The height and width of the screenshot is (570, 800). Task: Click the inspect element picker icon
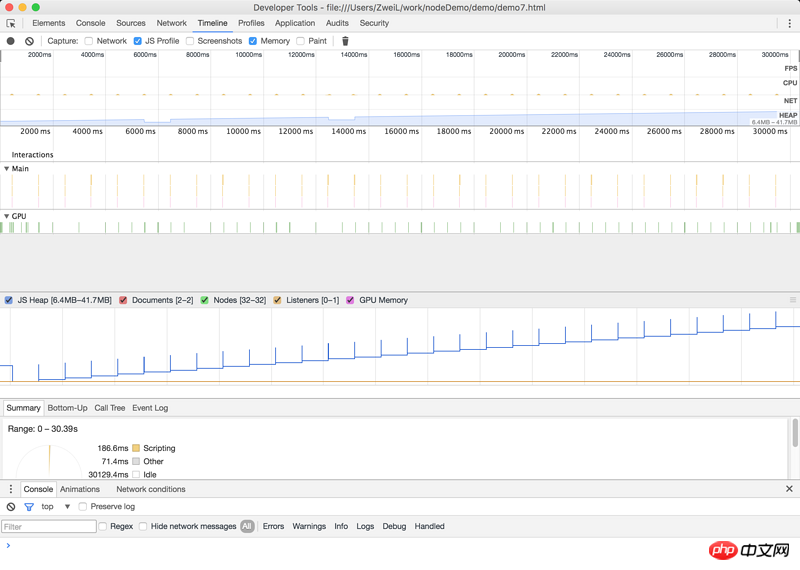click(11, 23)
